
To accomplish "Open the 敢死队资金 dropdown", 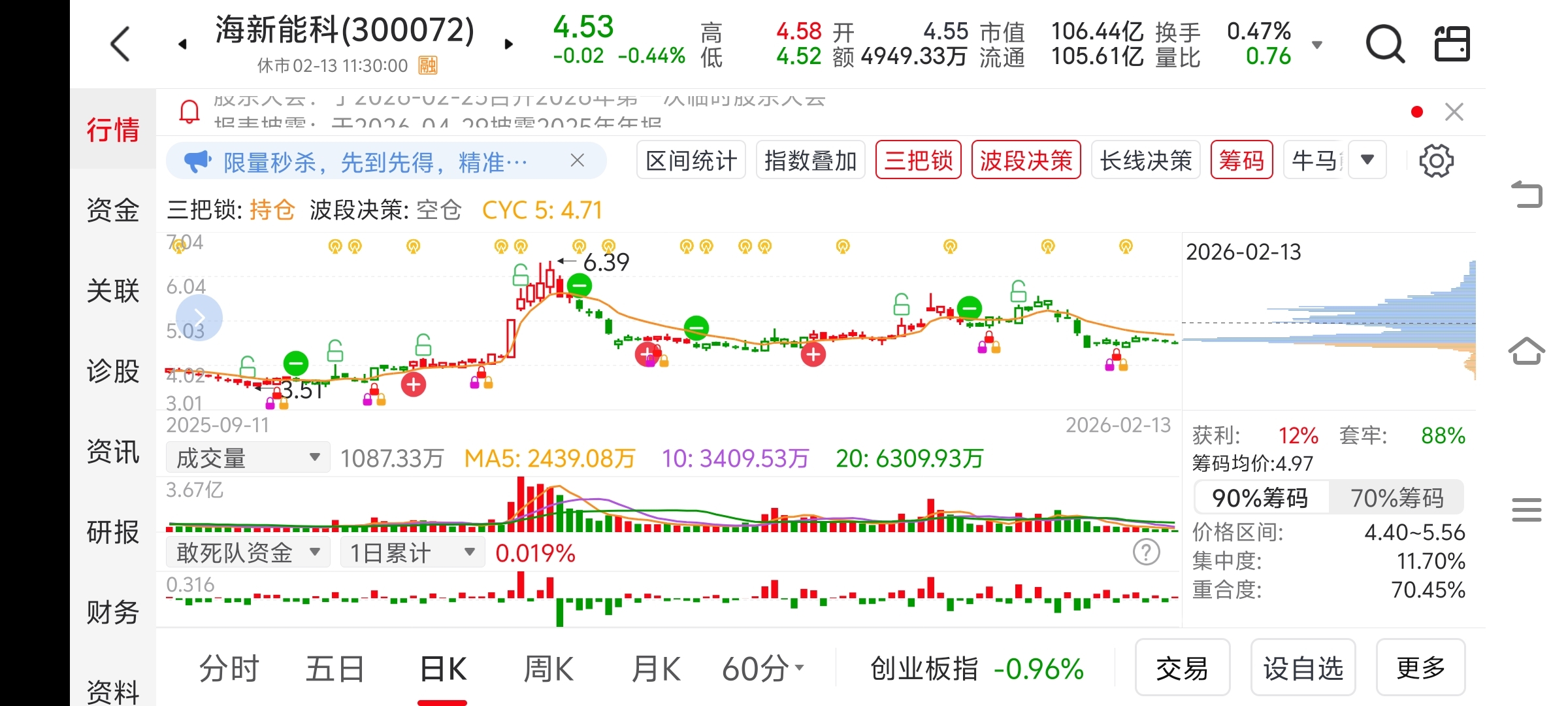I will tap(248, 553).
